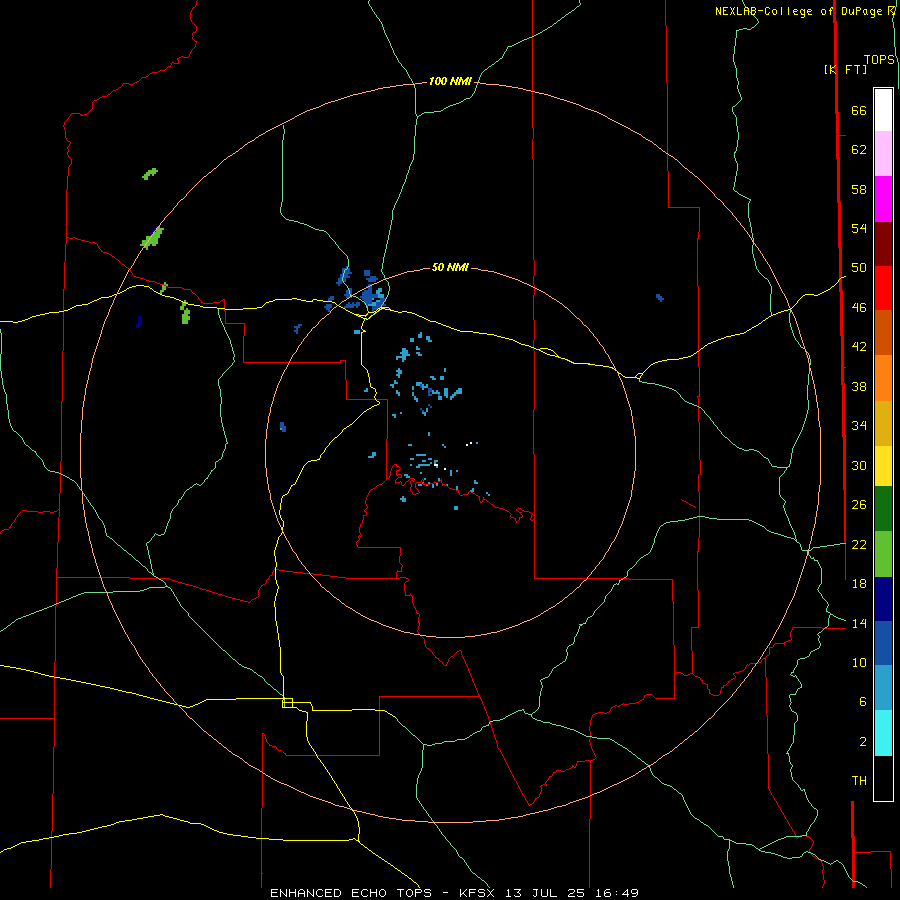Select the bright red legend swatch
Screen dimensions: 900x900
pyautogui.click(x=883, y=288)
